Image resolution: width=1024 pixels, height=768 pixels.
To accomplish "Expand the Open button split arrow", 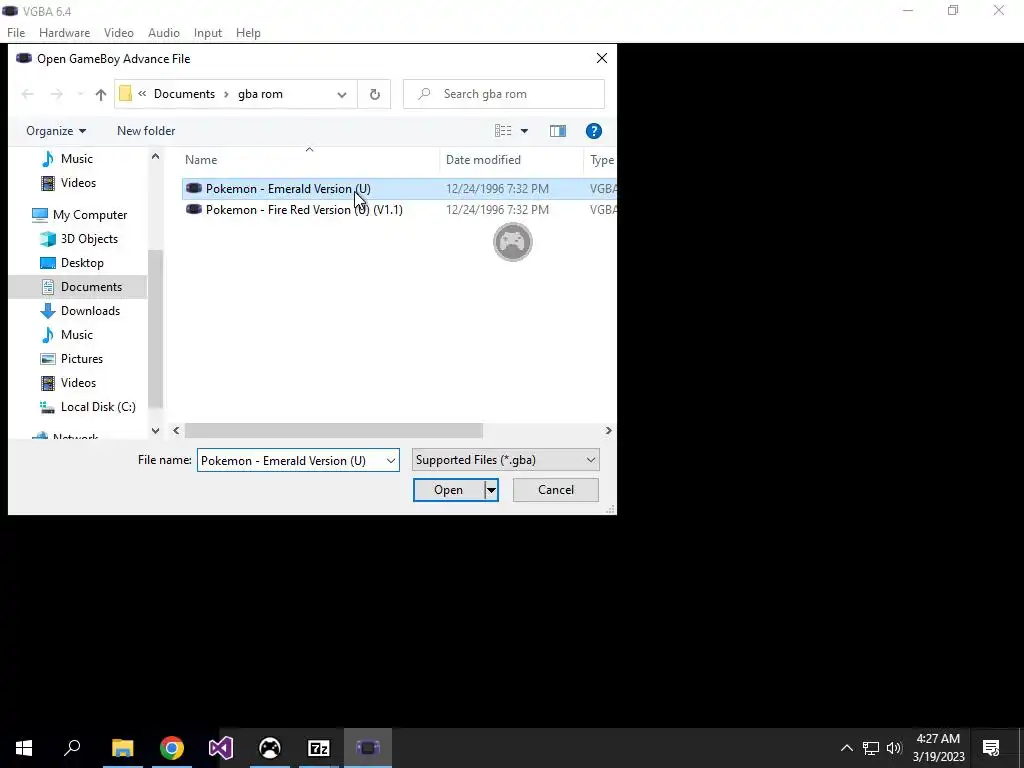I will (x=491, y=490).
